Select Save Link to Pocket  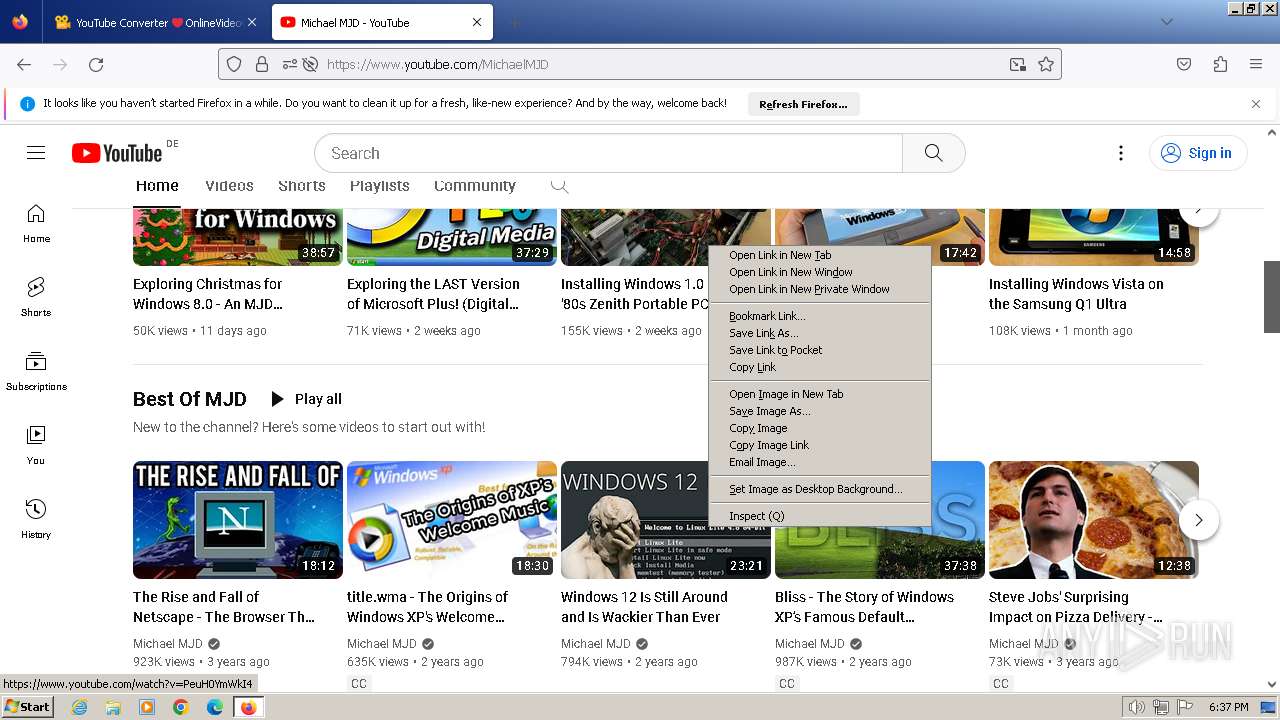(820, 350)
